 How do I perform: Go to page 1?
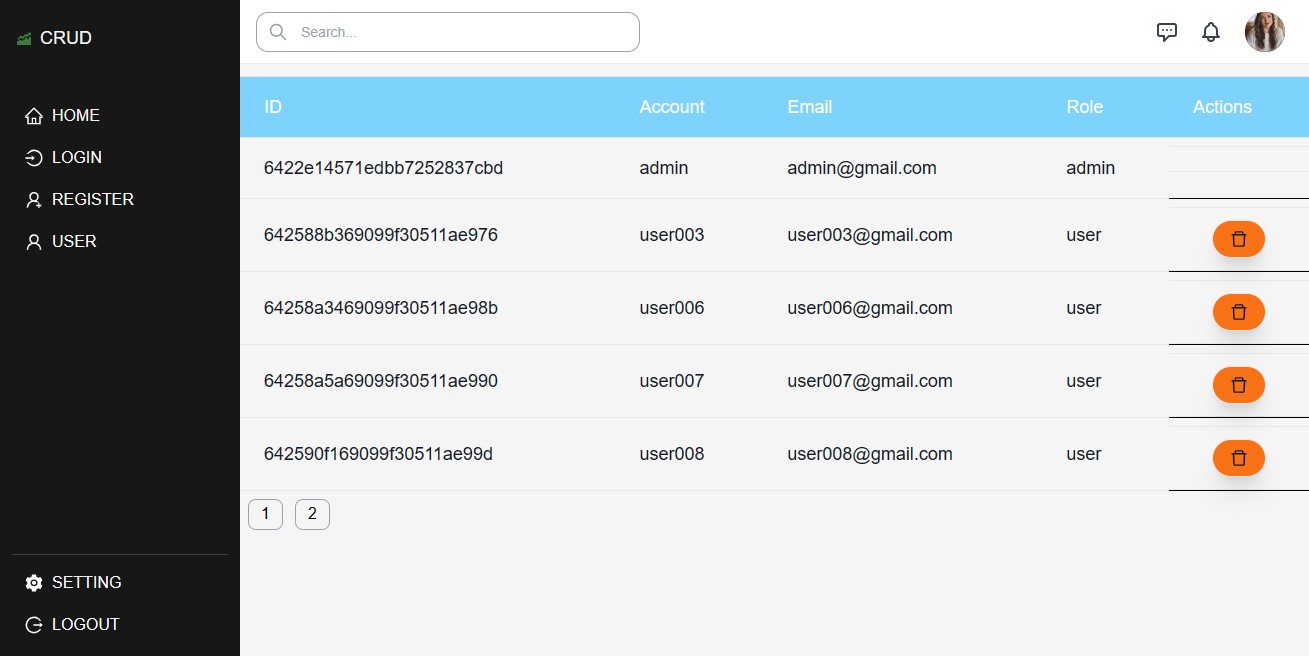pyautogui.click(x=265, y=514)
